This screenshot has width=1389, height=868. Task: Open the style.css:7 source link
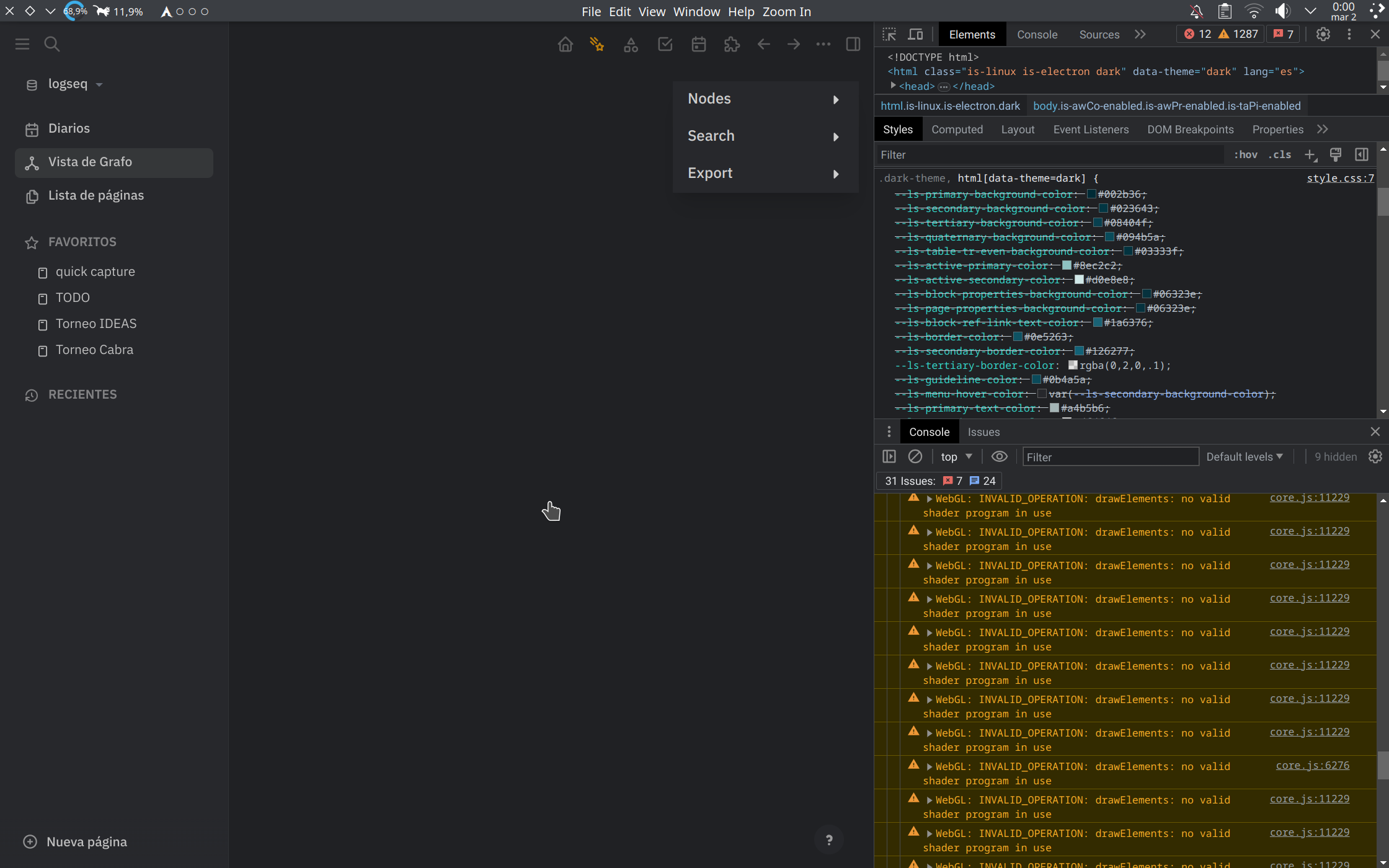(1340, 179)
